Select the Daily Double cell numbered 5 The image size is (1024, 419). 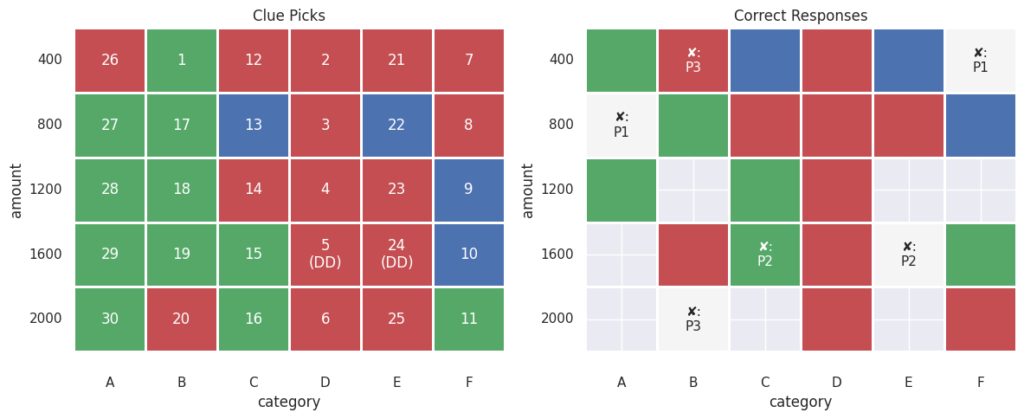(326, 254)
